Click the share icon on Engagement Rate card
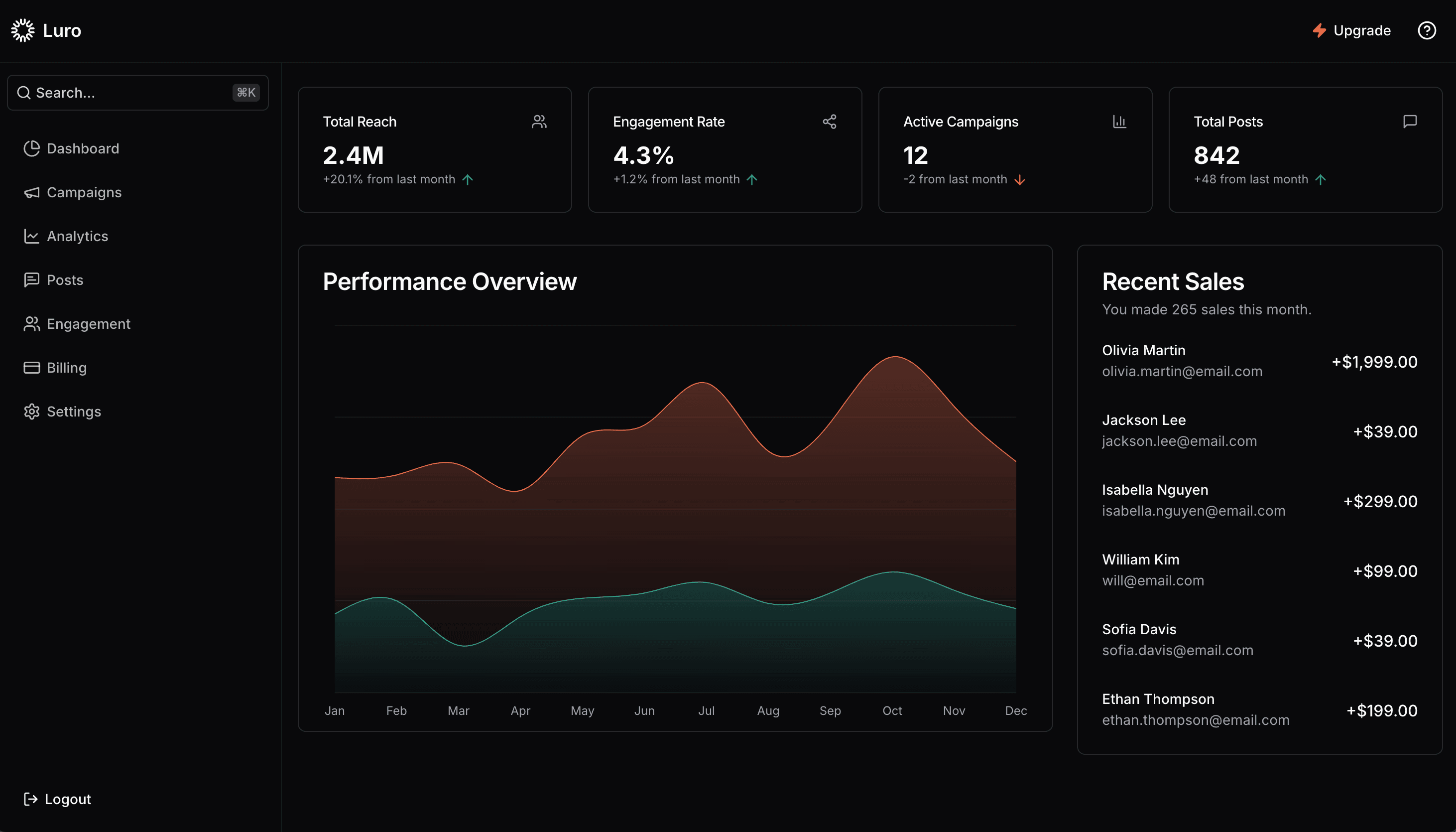Viewport: 1456px width, 832px height. (830, 121)
